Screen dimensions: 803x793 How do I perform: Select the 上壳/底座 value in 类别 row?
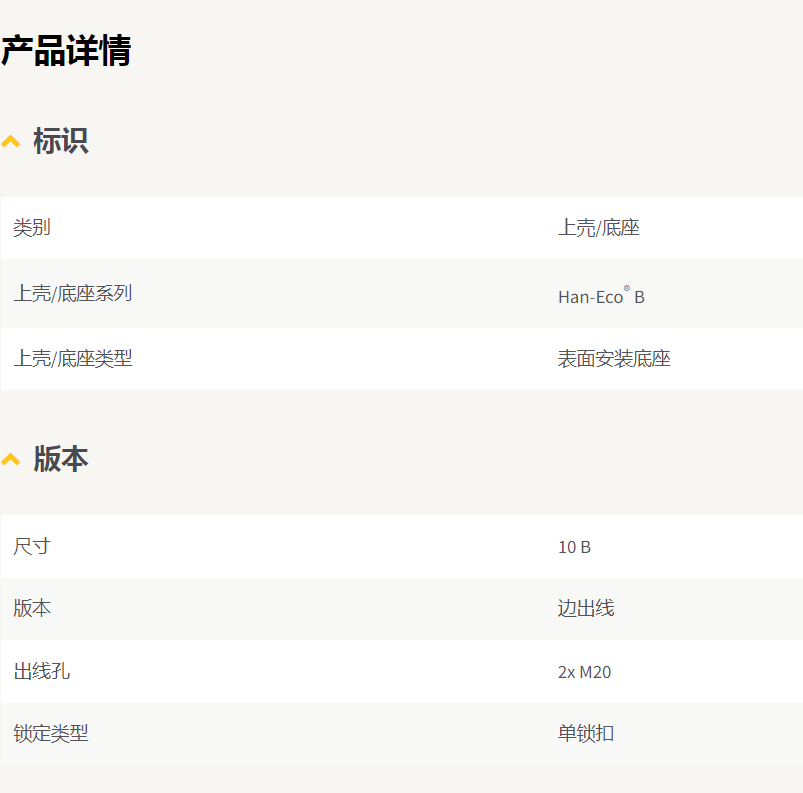pyautogui.click(x=599, y=228)
